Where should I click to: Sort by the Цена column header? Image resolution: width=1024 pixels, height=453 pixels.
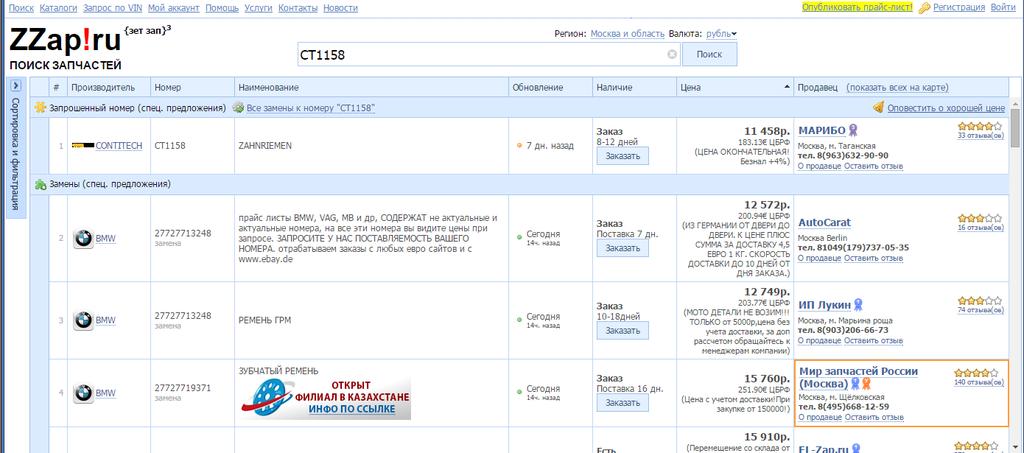click(x=692, y=87)
